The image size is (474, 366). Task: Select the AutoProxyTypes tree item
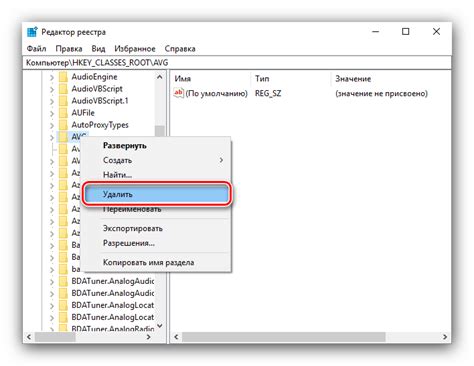(x=100, y=125)
